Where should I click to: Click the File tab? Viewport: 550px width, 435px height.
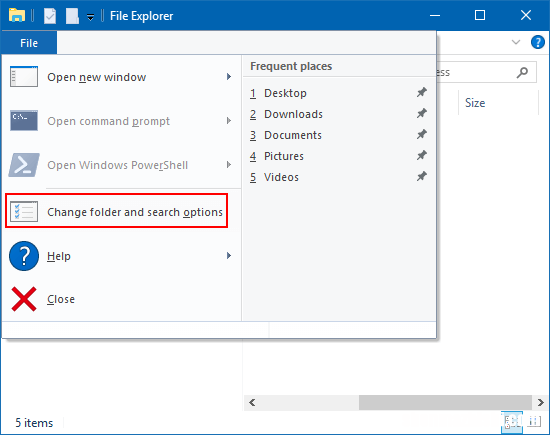click(29, 43)
